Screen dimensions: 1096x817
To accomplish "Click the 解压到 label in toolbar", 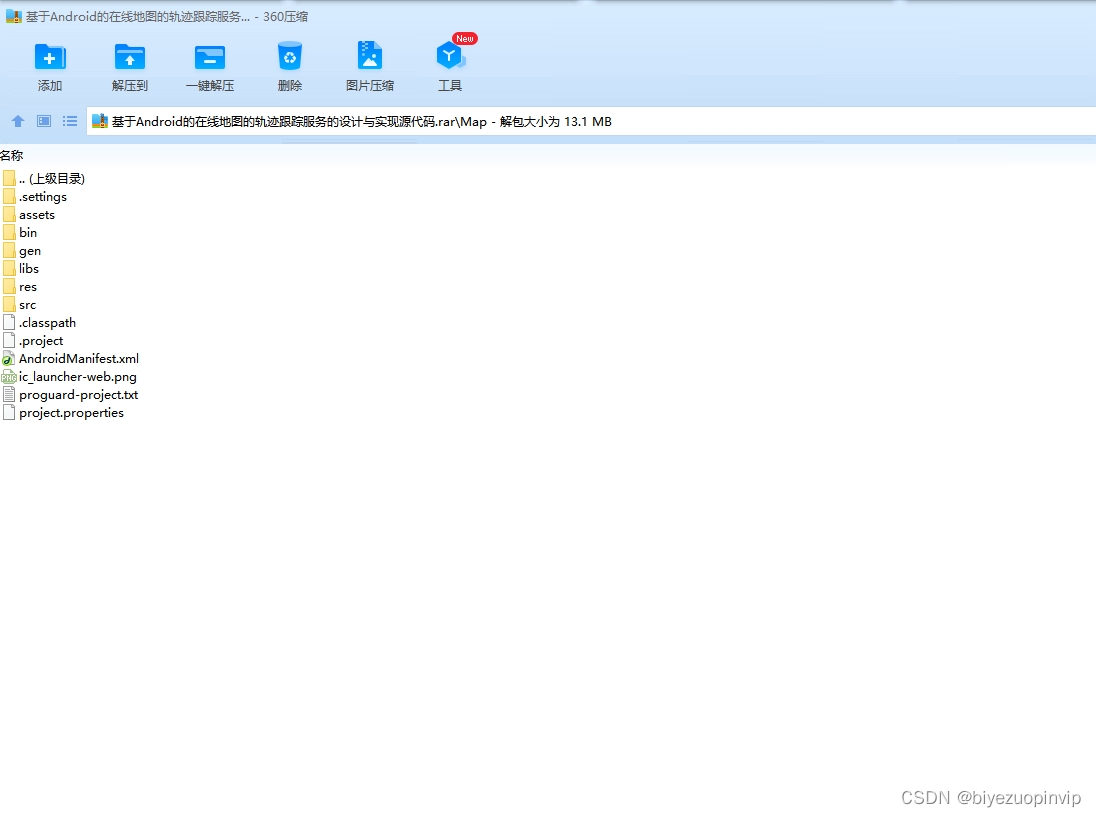I will 130,85.
